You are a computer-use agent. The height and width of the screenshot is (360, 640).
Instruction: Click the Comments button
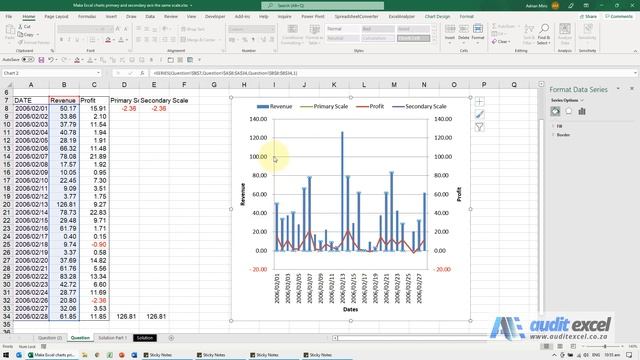pos(618,16)
